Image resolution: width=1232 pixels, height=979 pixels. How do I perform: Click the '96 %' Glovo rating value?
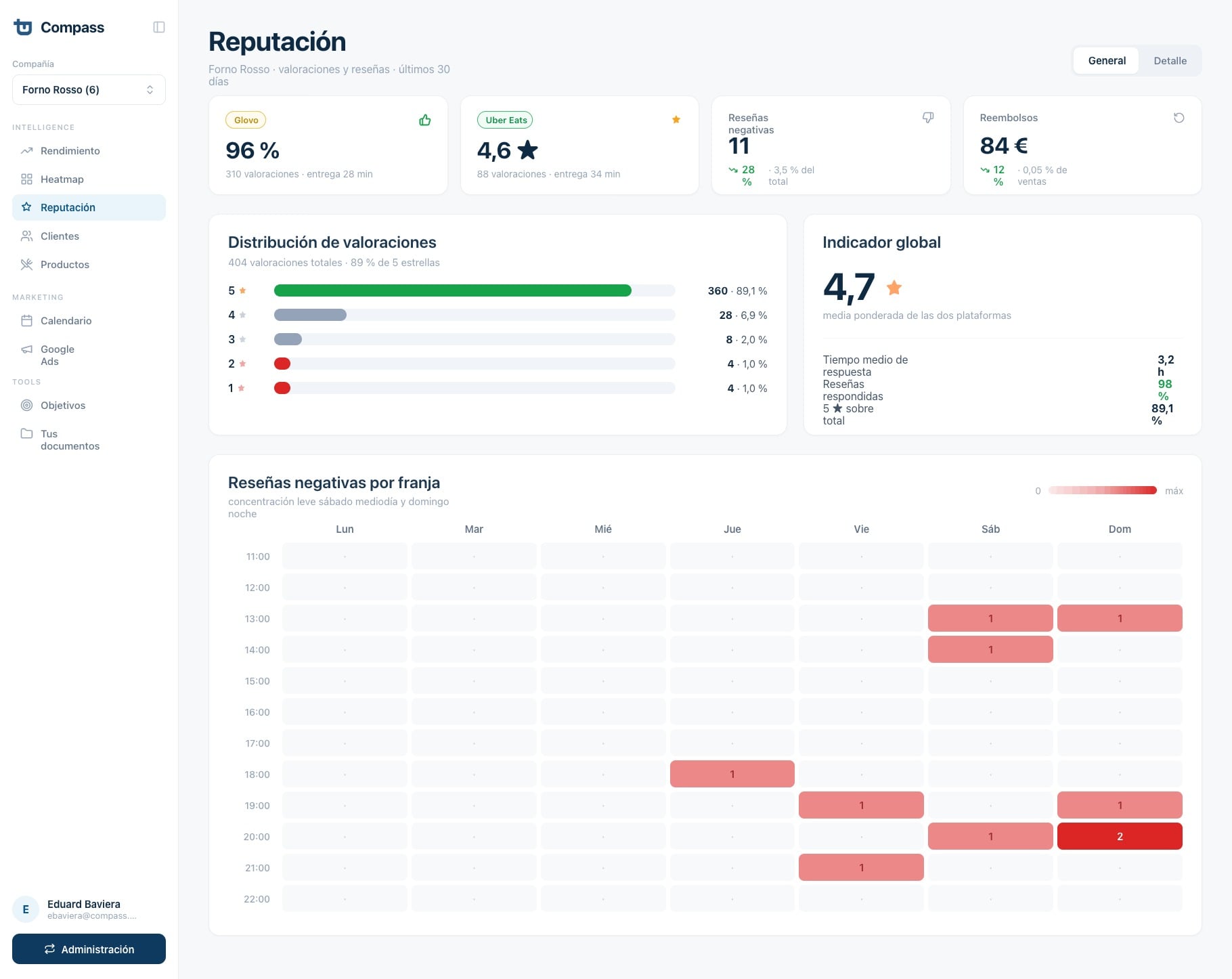(x=252, y=150)
